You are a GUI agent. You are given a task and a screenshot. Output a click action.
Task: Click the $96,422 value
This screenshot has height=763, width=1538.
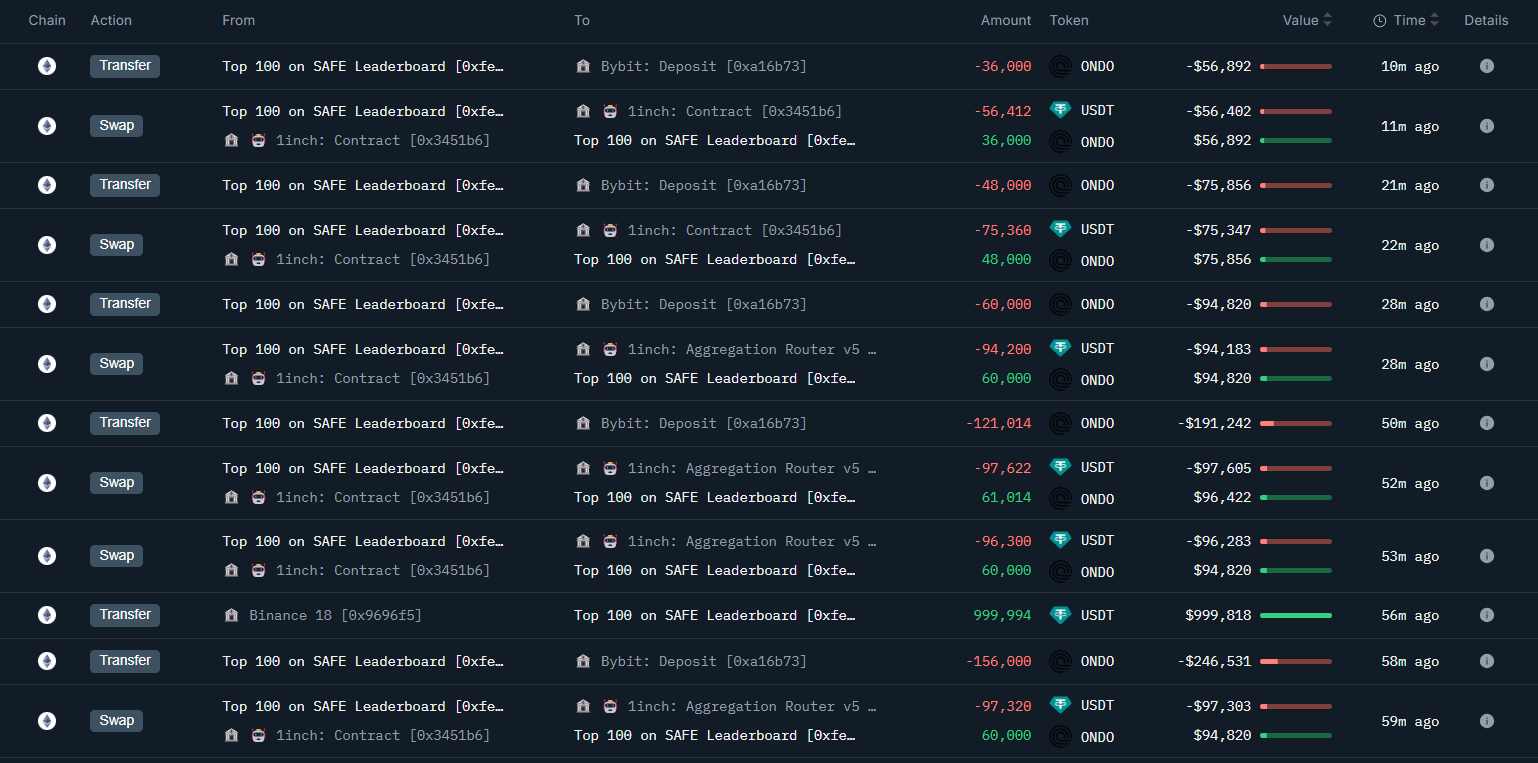(1222, 497)
